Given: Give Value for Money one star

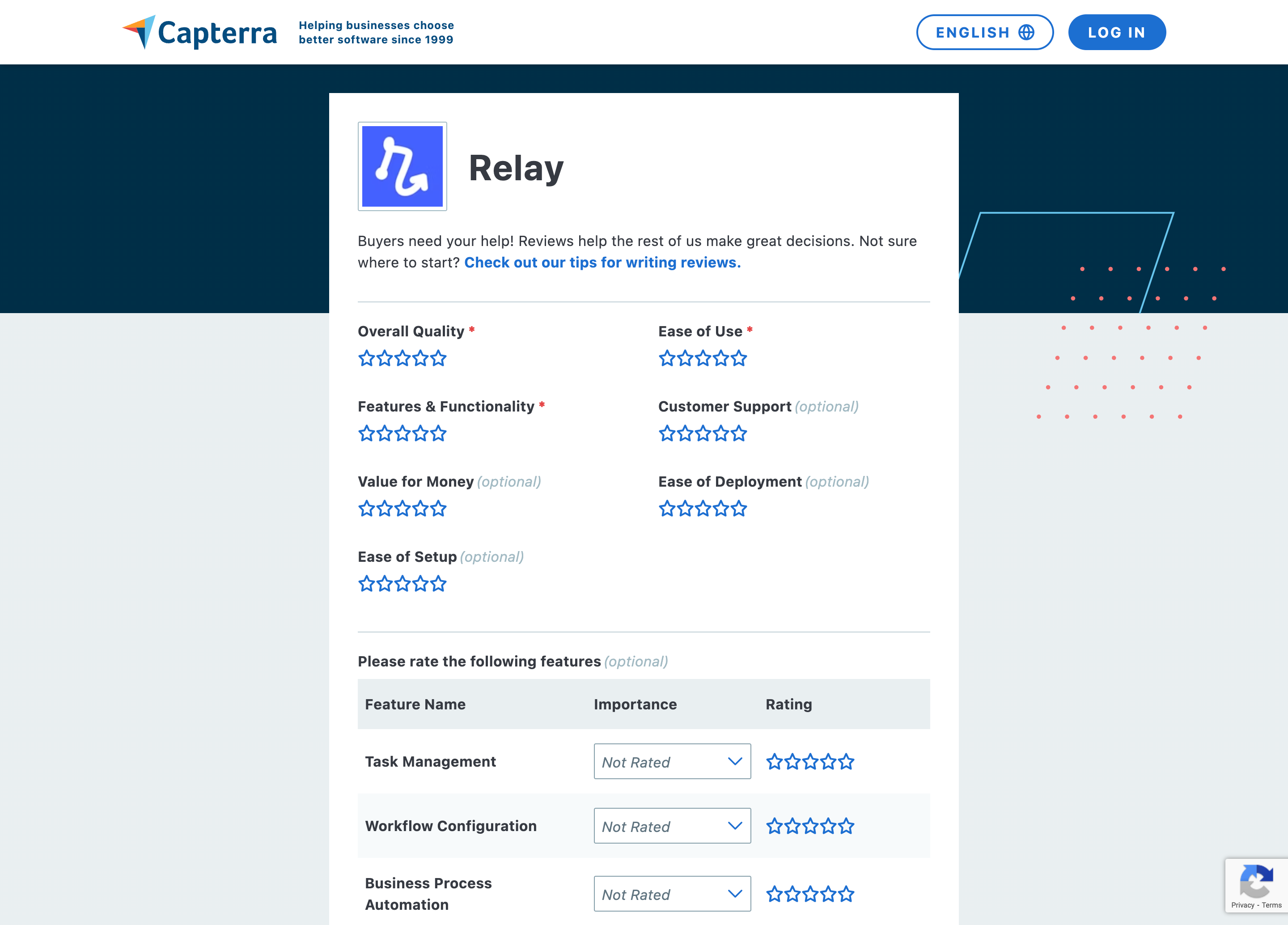Looking at the screenshot, I should (x=367, y=509).
